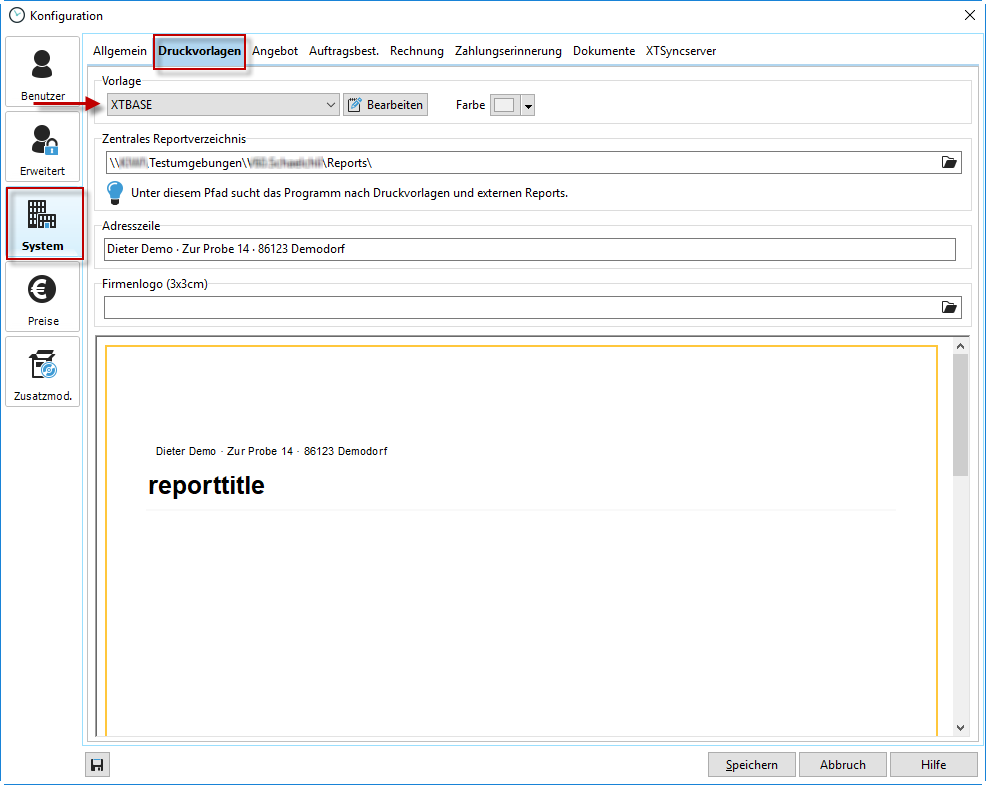986x785 pixels.
Task: Open the Farbe color dropdown arrow
Action: (x=528, y=106)
